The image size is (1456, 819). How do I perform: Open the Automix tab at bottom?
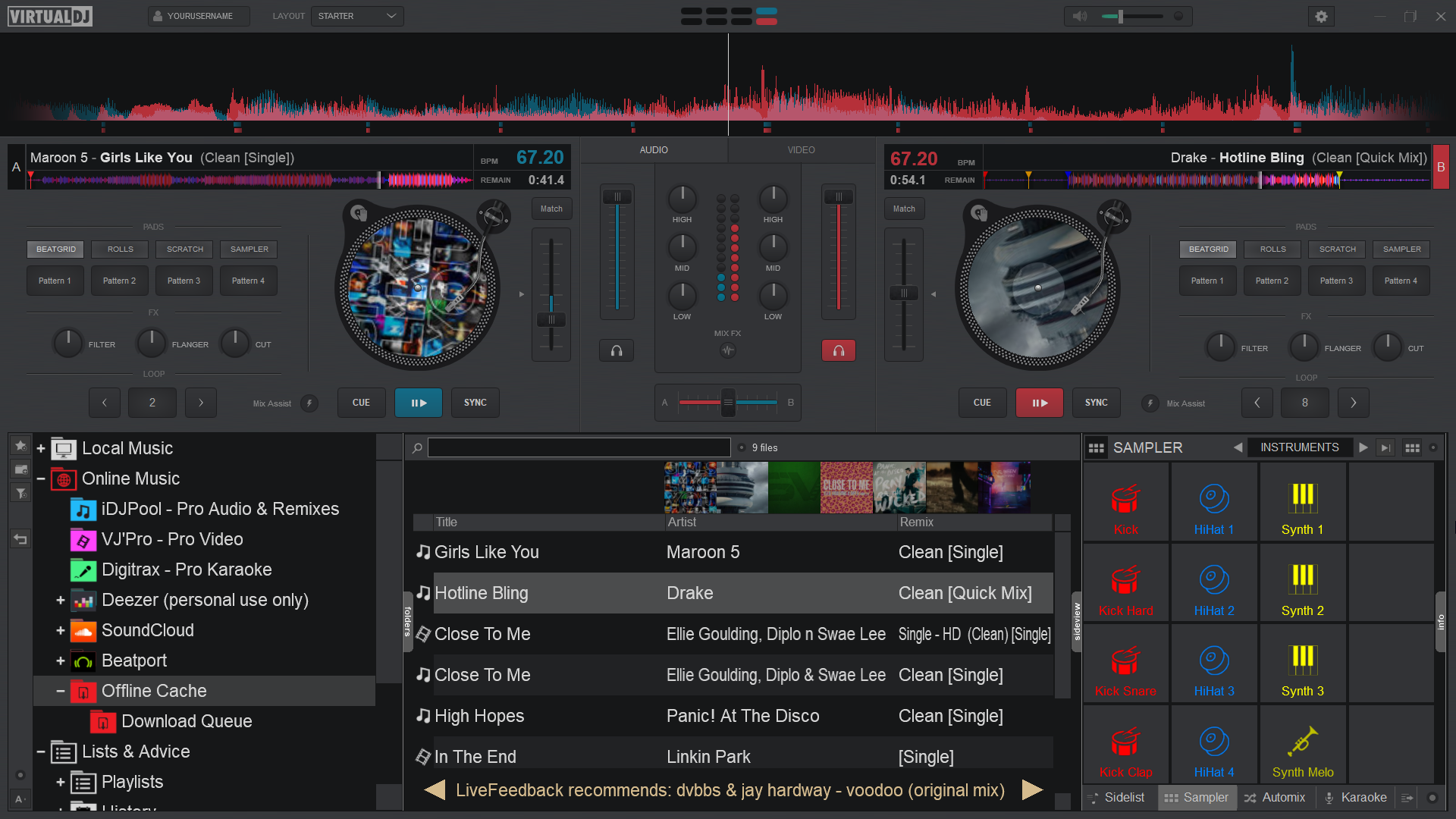[1274, 797]
